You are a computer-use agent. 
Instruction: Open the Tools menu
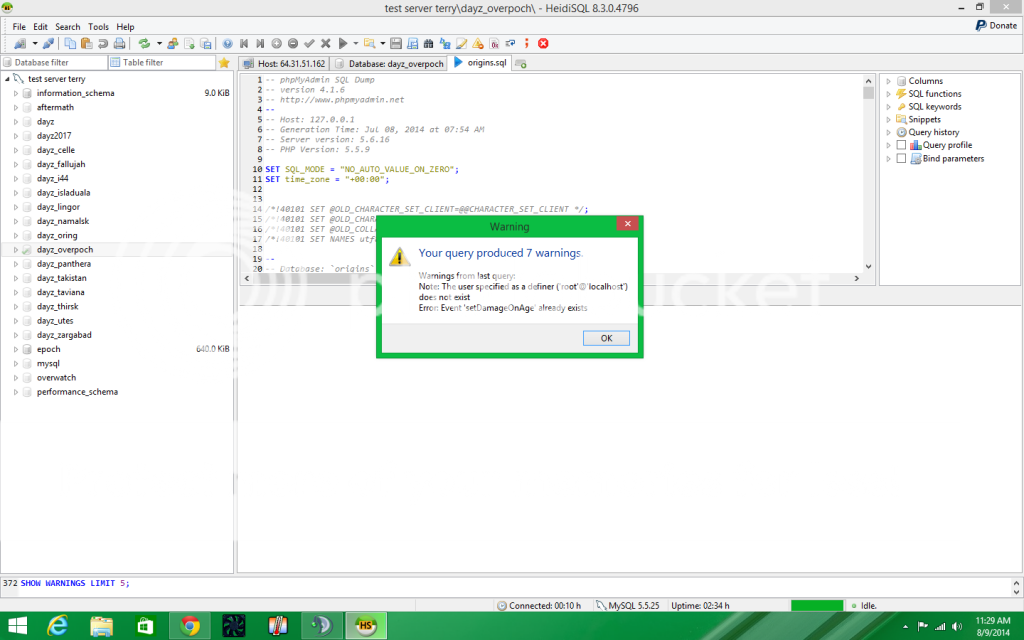(x=98, y=27)
